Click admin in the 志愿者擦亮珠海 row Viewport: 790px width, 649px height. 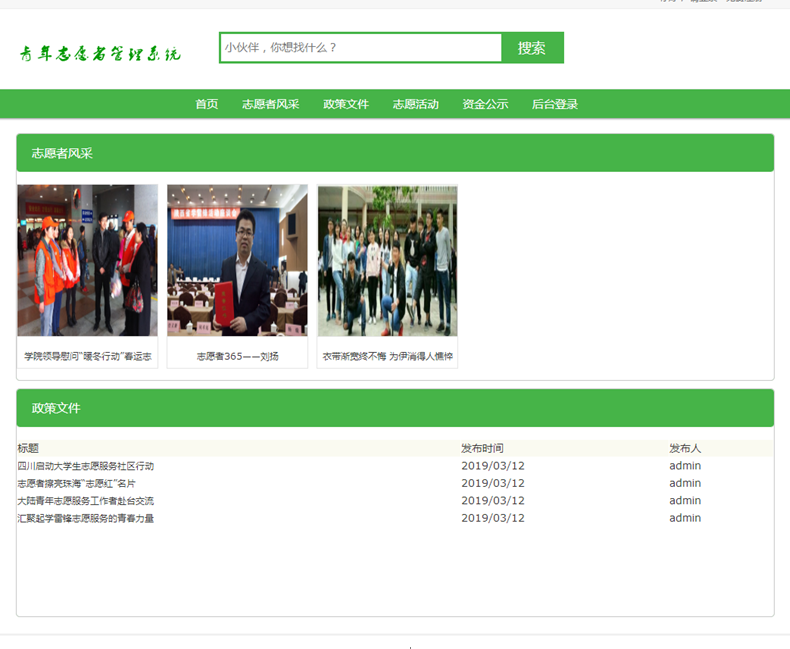pos(685,484)
